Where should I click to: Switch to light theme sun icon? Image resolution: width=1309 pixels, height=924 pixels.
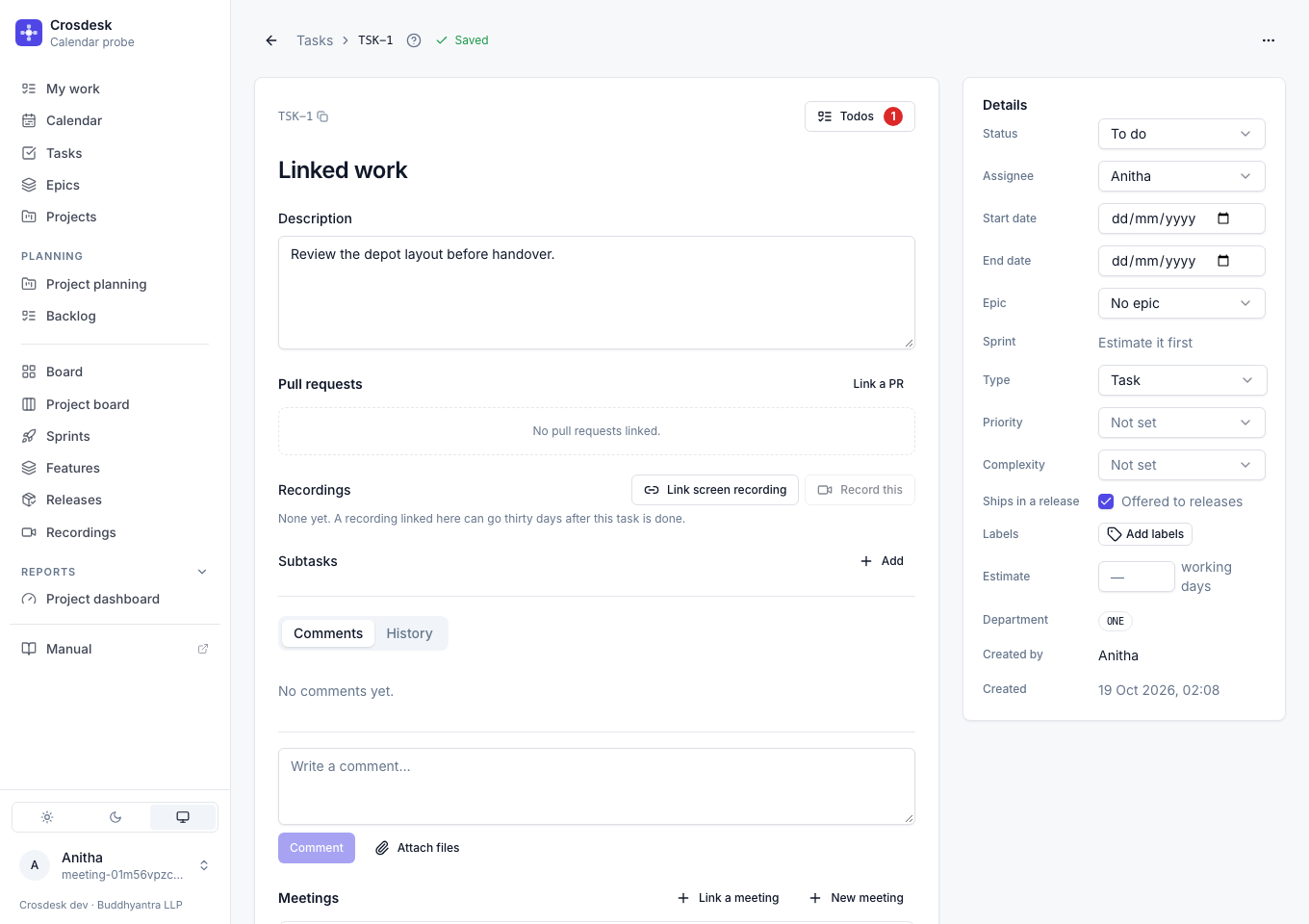[47, 817]
